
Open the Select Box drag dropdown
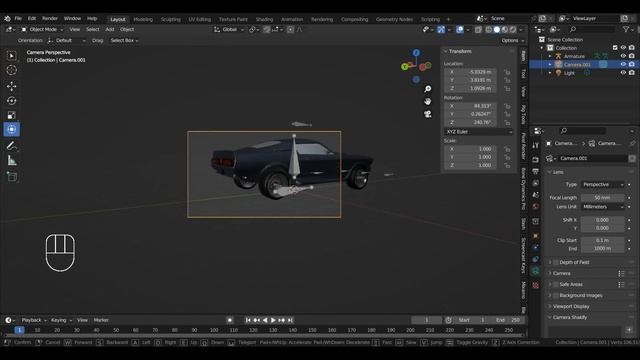[x=124, y=40]
